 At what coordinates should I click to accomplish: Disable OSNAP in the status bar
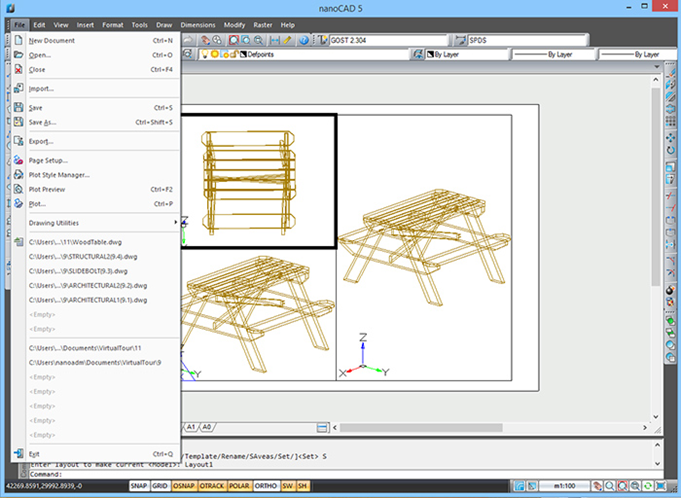click(x=183, y=487)
